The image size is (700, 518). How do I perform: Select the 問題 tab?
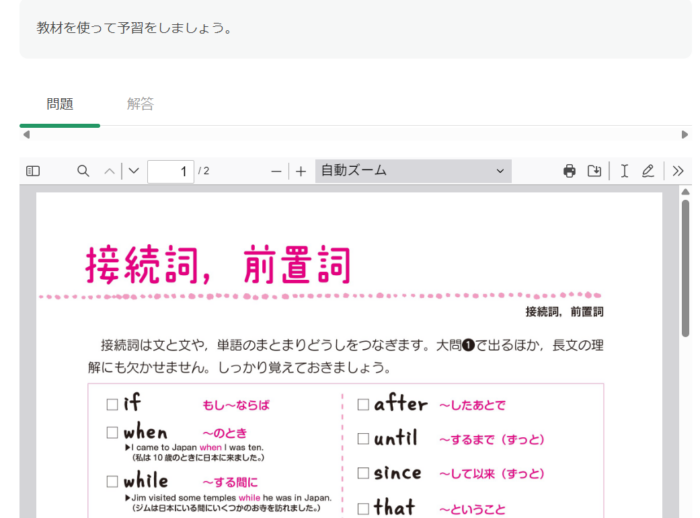(60, 104)
